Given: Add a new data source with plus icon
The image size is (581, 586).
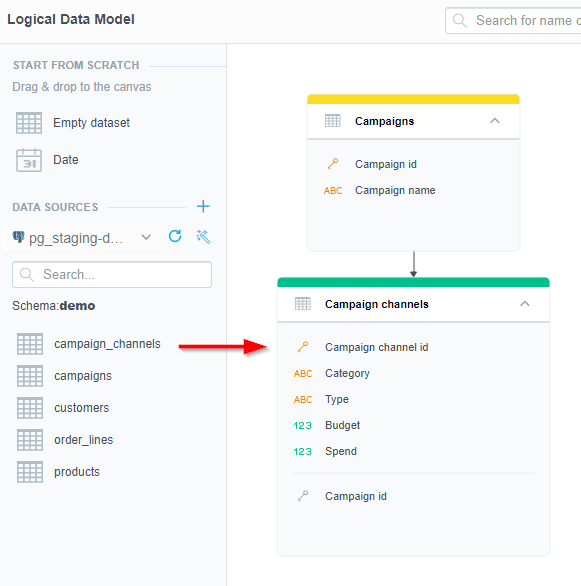Looking at the screenshot, I should click(x=203, y=206).
